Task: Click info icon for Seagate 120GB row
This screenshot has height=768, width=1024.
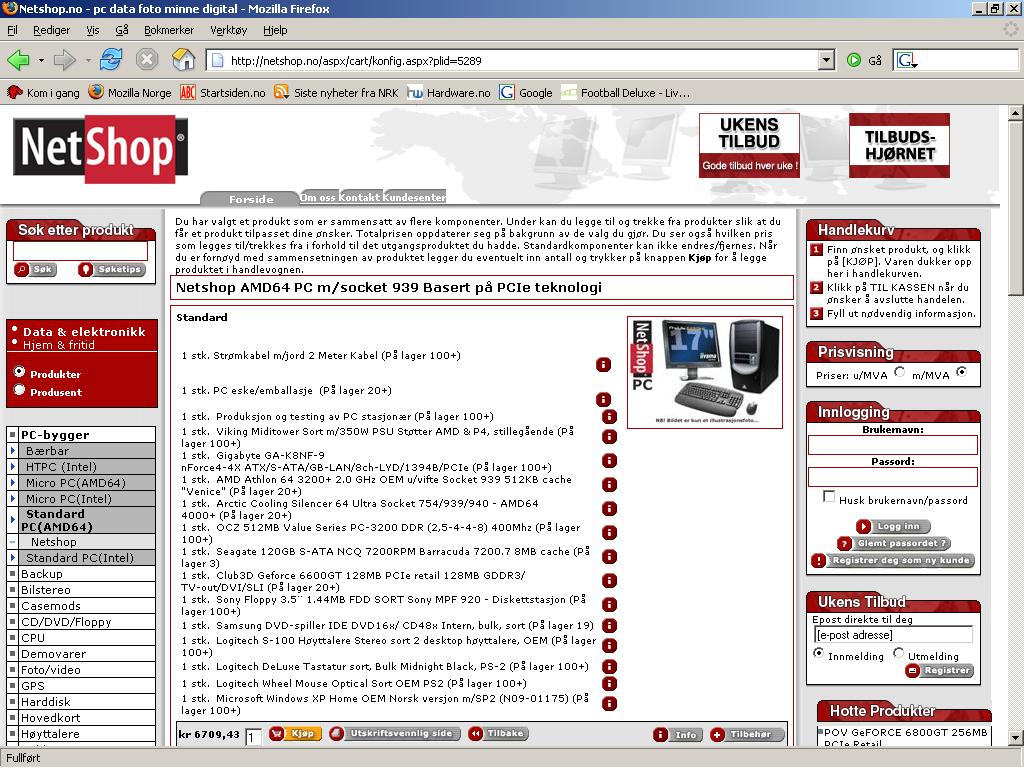Action: click(x=609, y=556)
